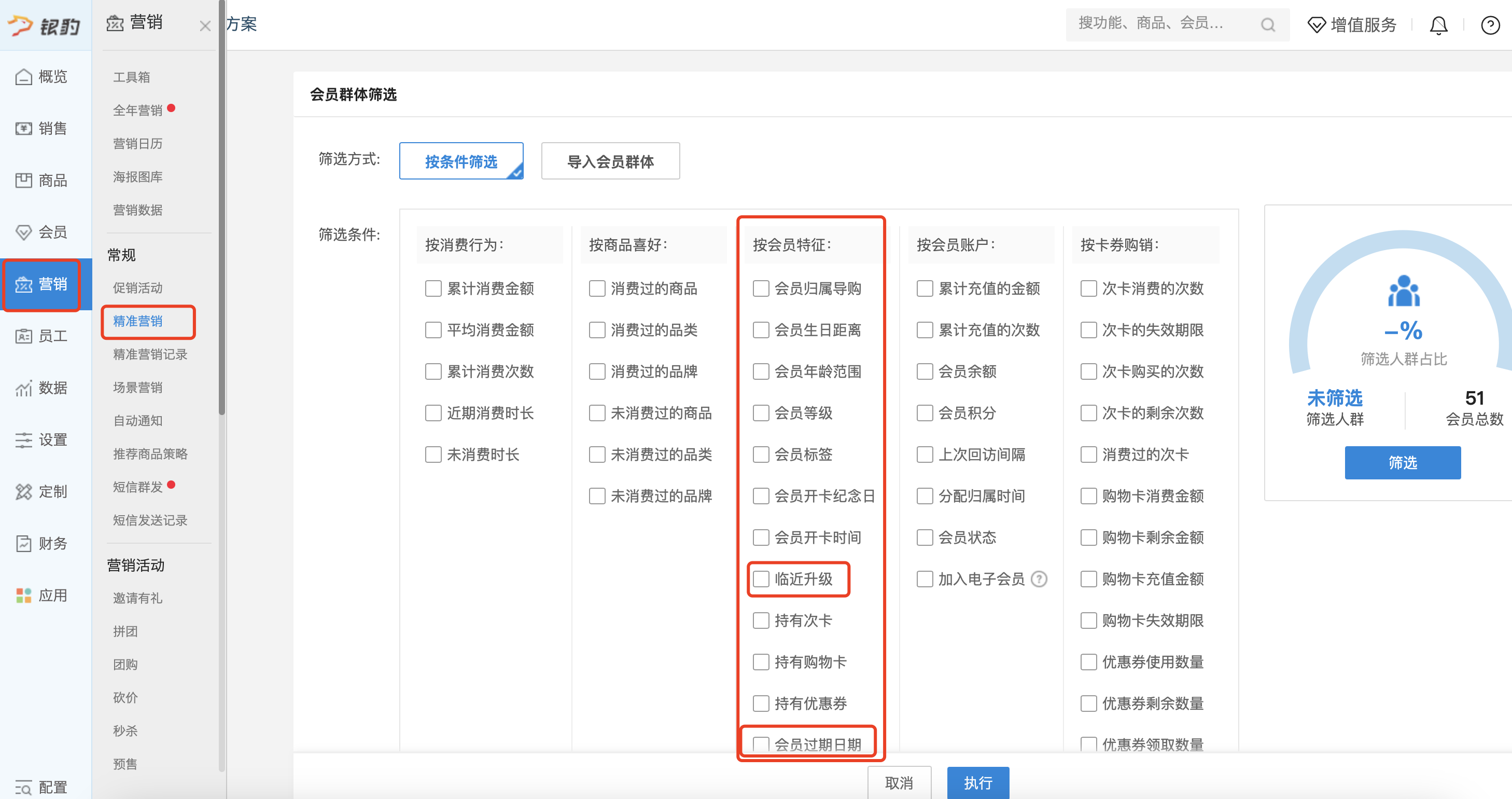Check 次卡消费的次数
Image resolution: width=1512 pixels, height=799 pixels.
tap(1088, 288)
